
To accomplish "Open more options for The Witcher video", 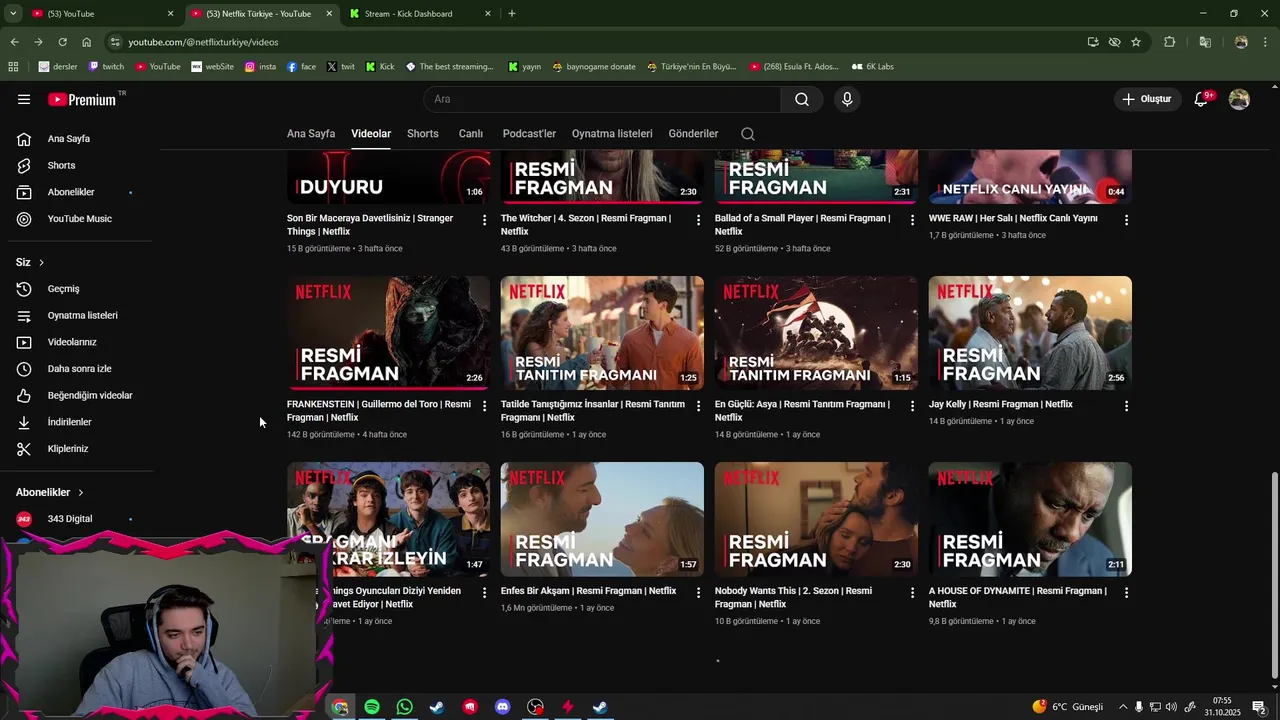I will (x=698, y=220).
